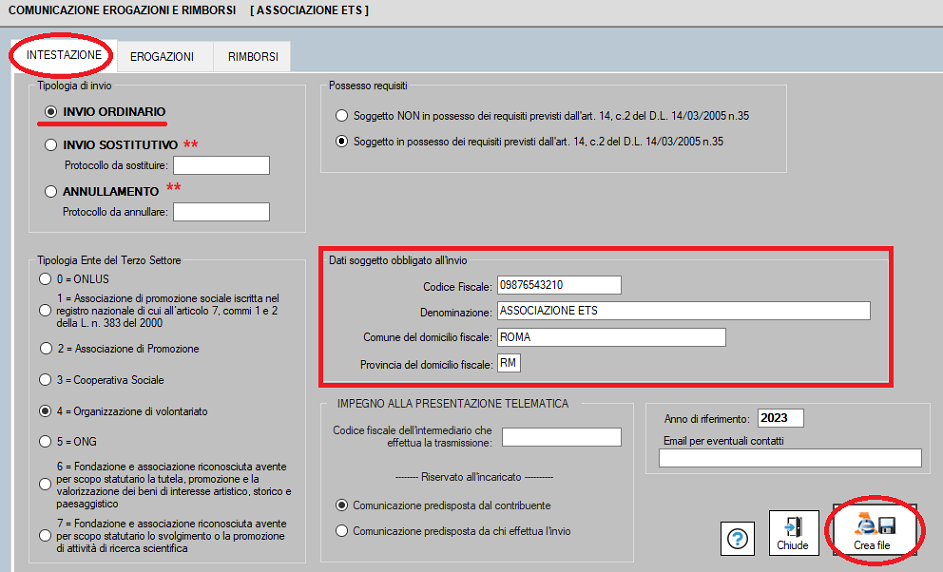Select 4 = Organizzazione di volontariato

coord(45,411)
